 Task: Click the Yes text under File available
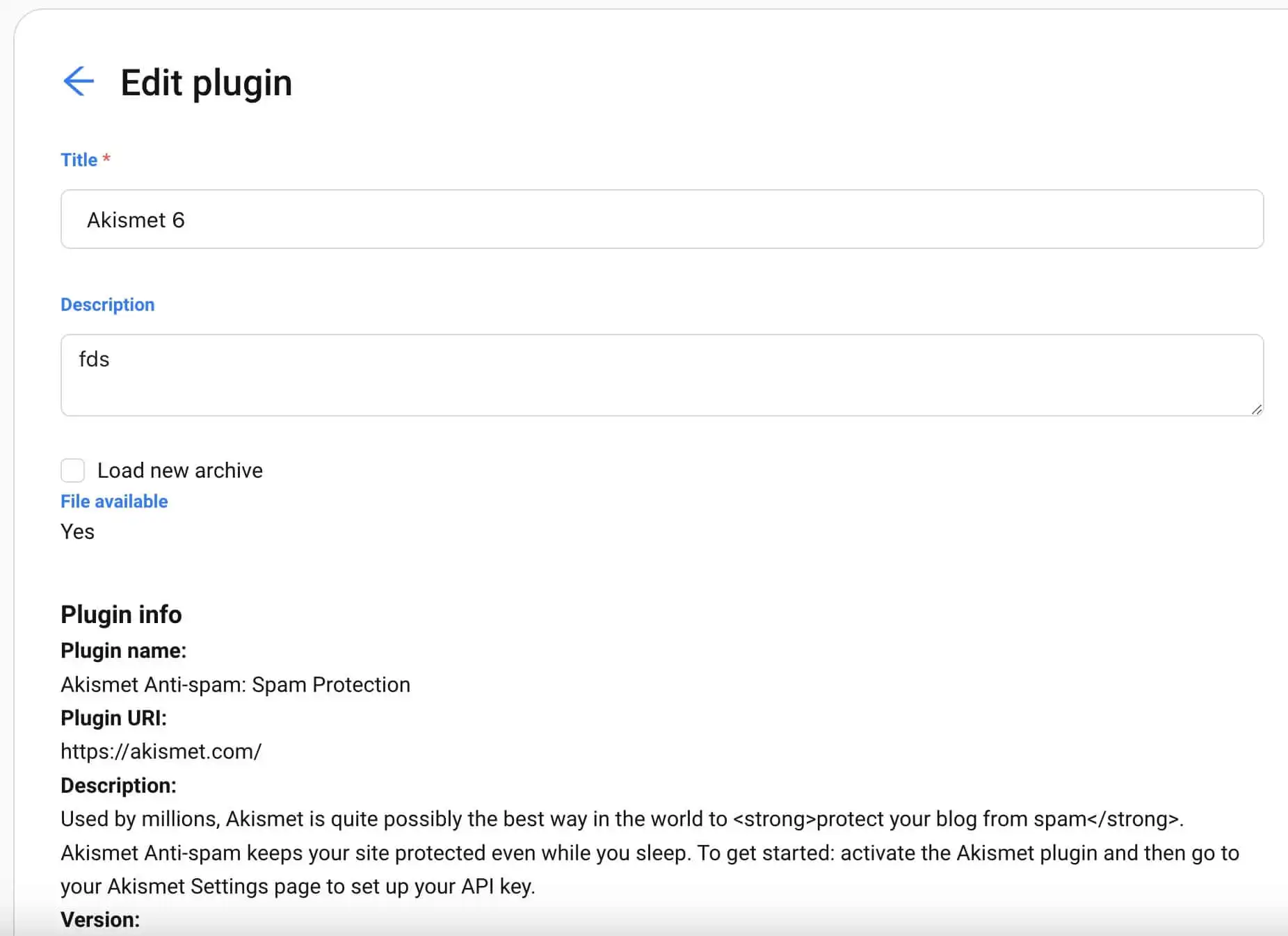(x=77, y=531)
